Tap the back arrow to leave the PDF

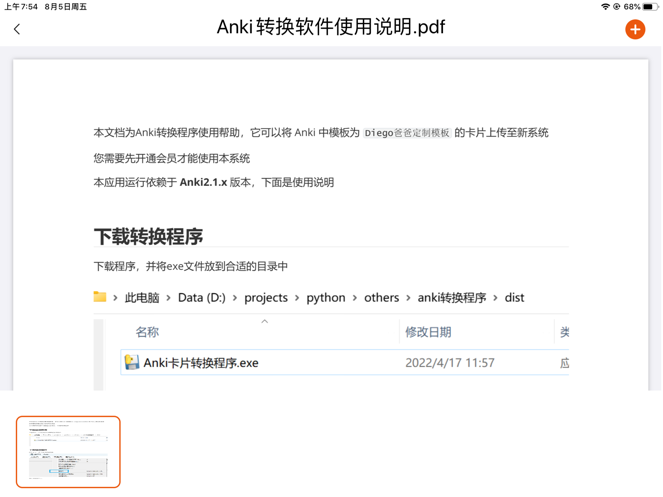click(17, 29)
